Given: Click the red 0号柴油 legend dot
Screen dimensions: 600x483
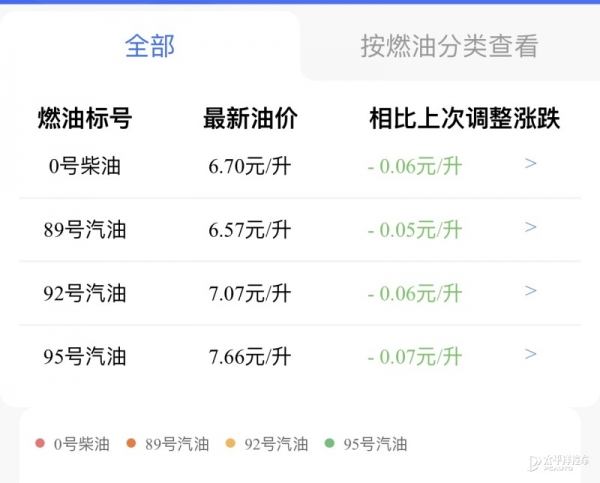Looking at the screenshot, I should (39, 444).
